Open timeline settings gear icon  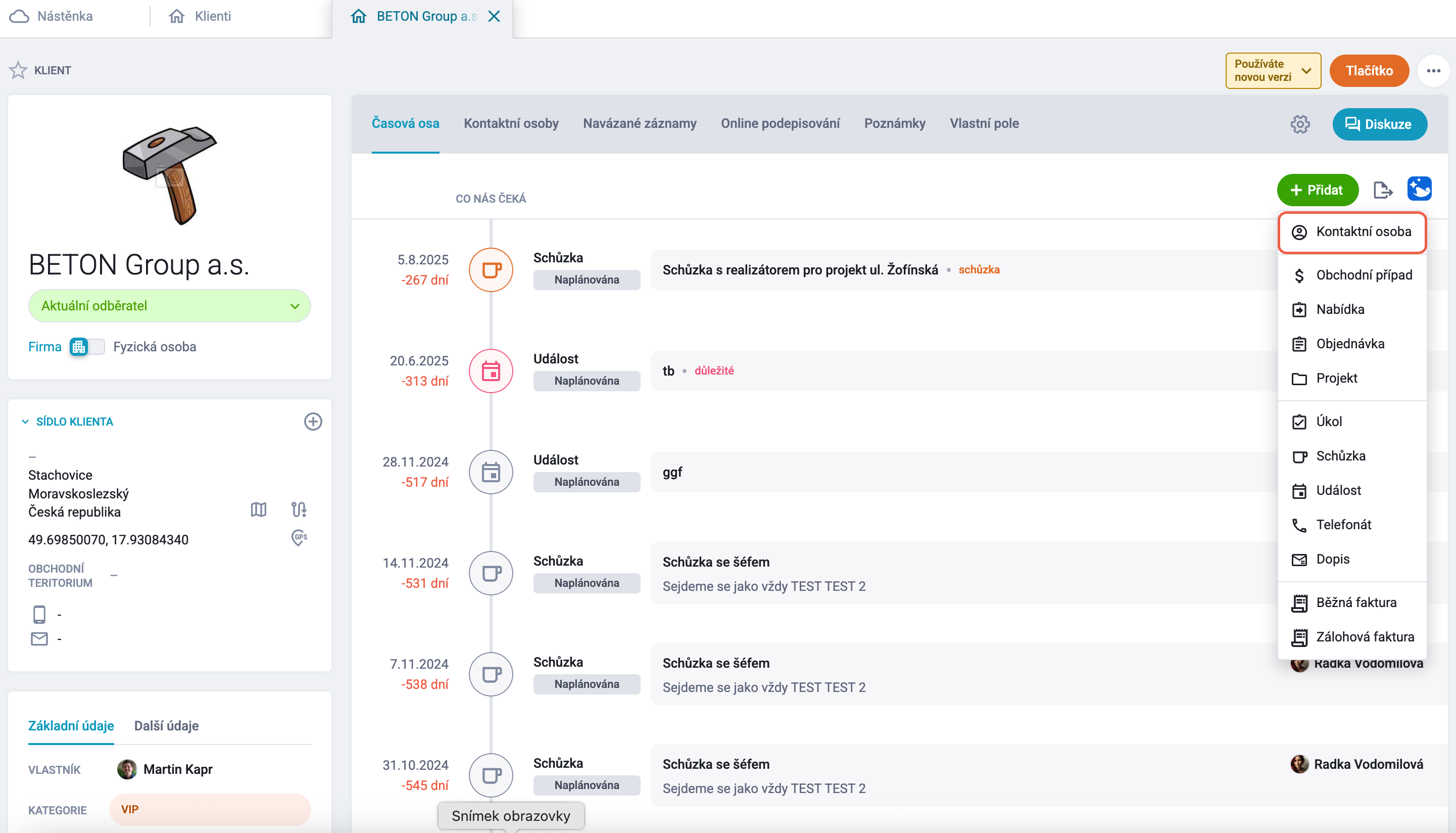click(x=1300, y=124)
